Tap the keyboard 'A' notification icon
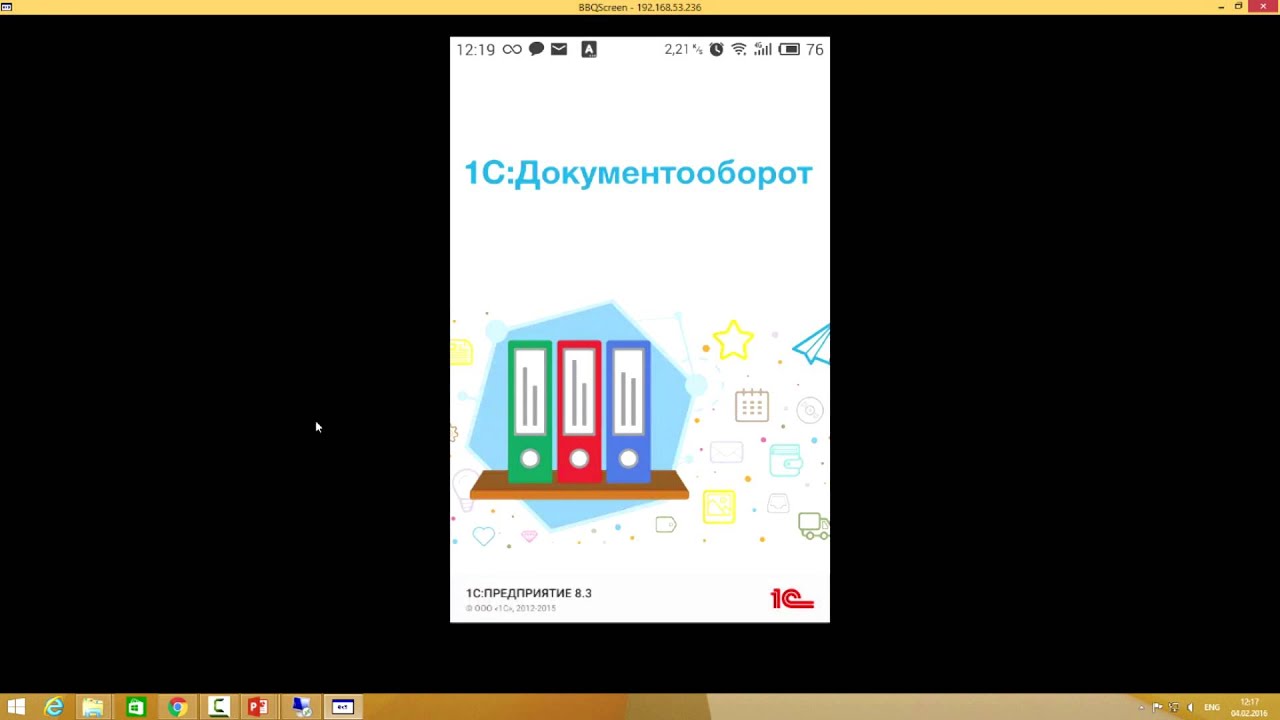 pos(589,49)
